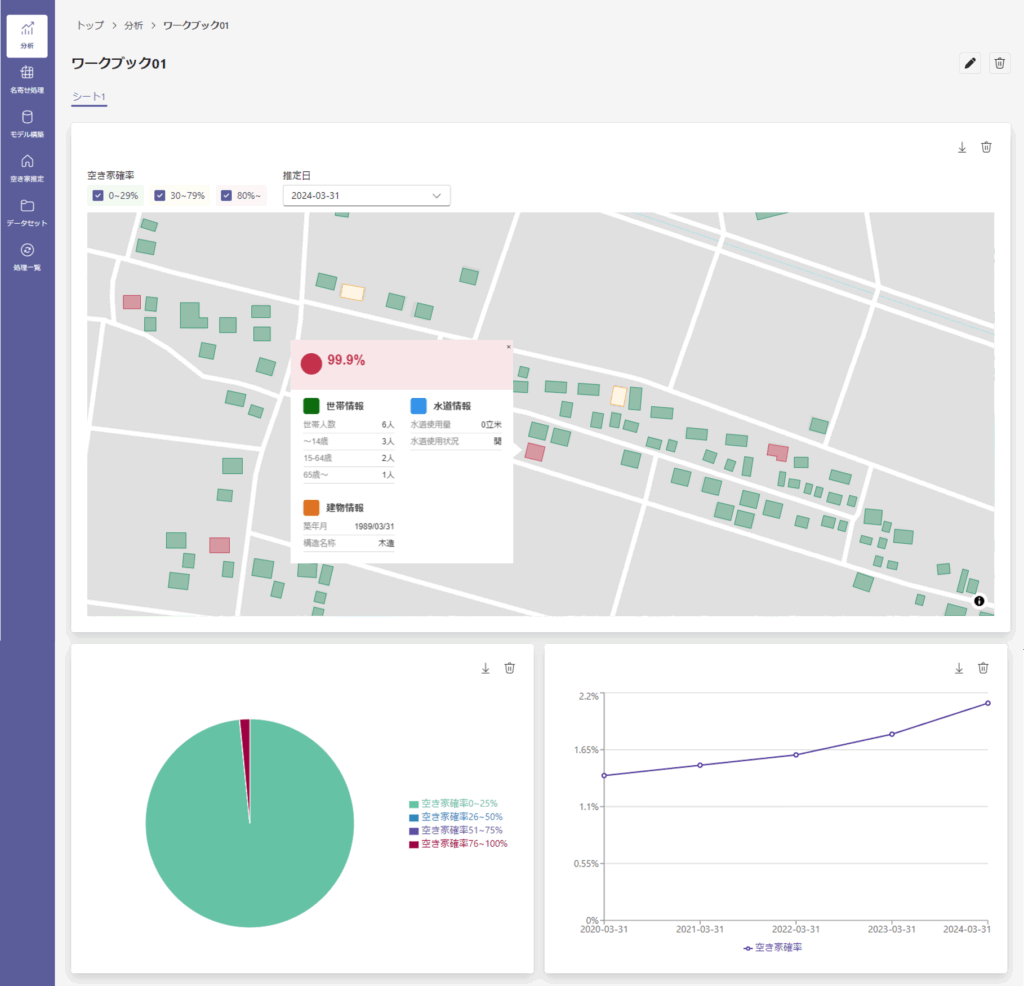
Task: Expand the 推定日 date dropdown
Action: coord(366,195)
